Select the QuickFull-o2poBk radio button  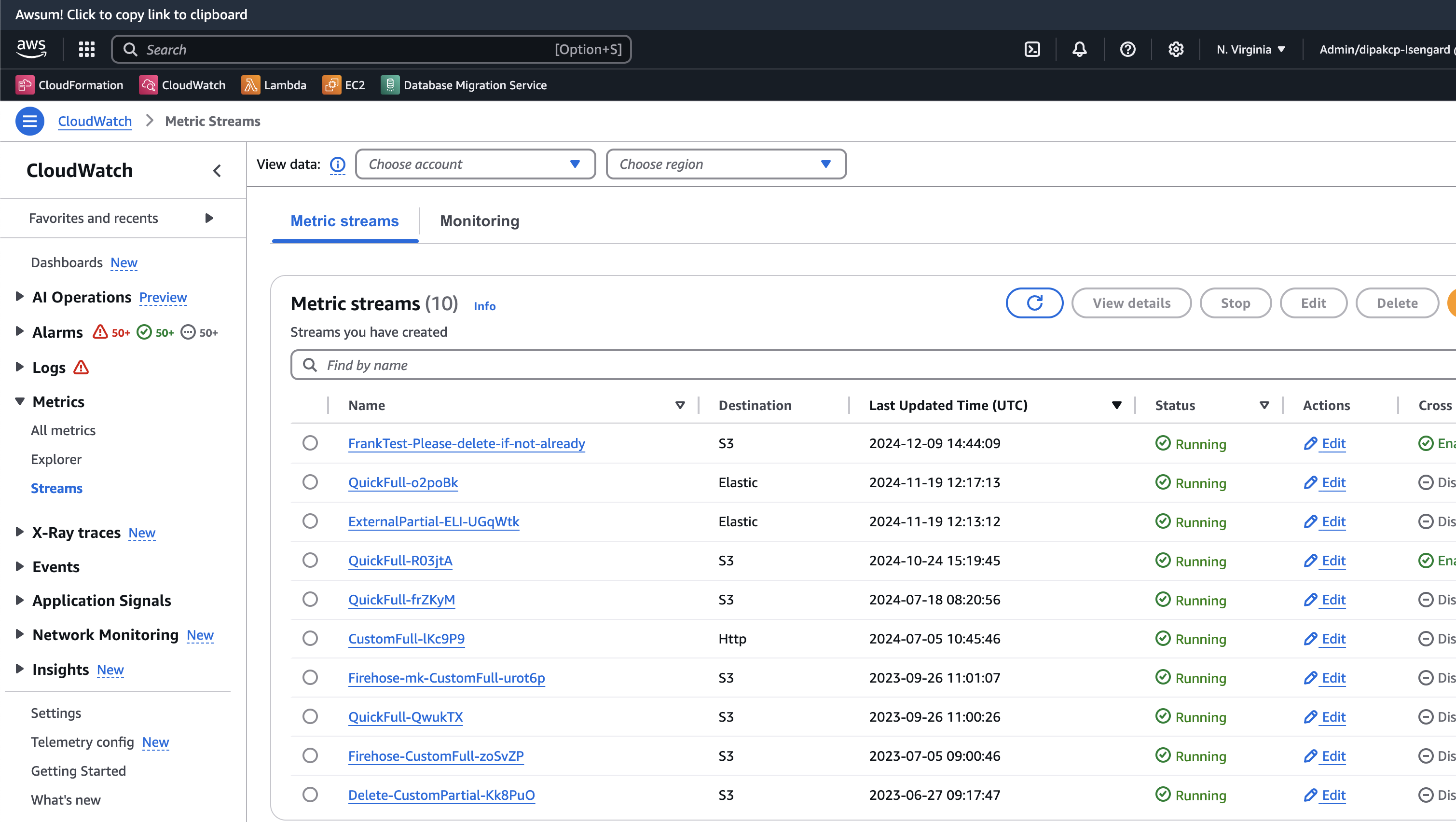click(x=310, y=481)
